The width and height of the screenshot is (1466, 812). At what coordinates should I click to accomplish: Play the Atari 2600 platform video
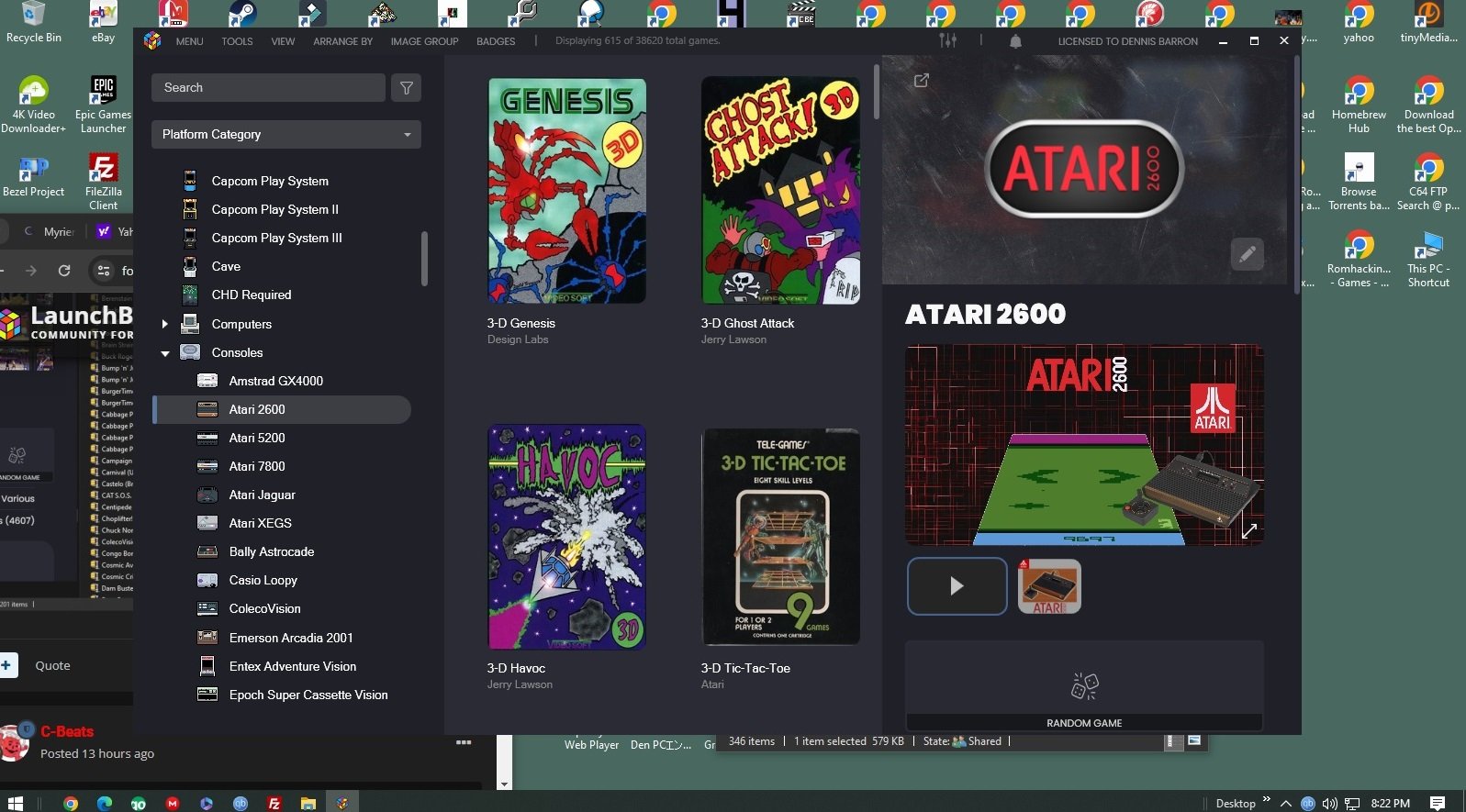click(957, 586)
